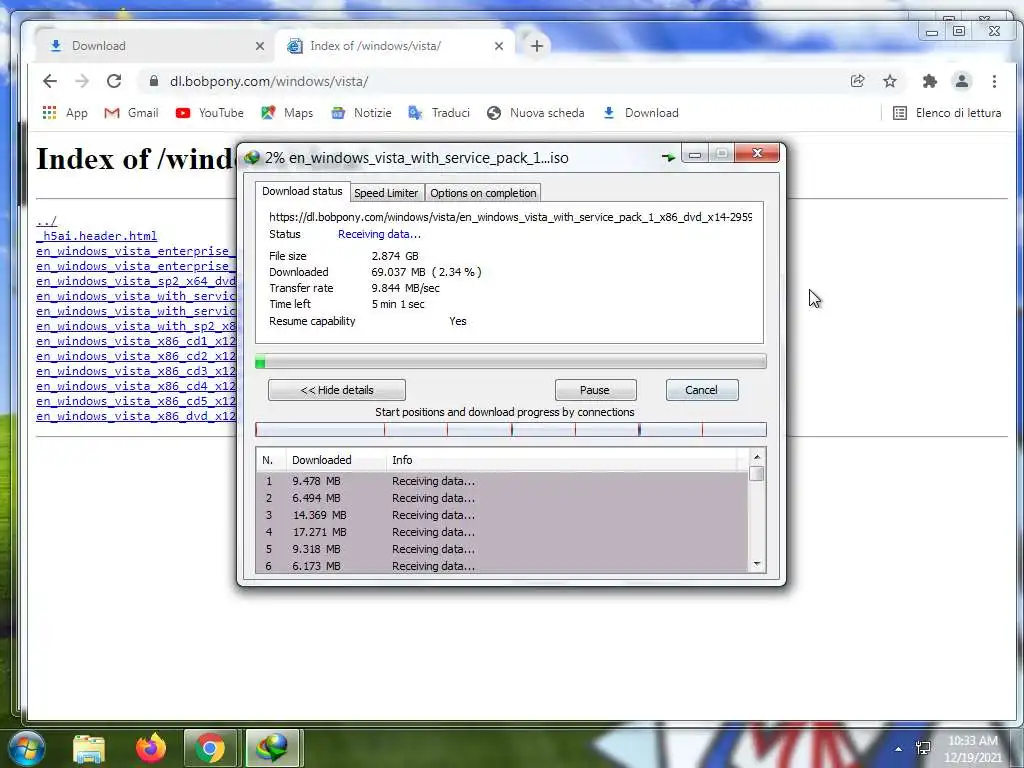Viewport: 1024px width, 768px height.
Task: Open Chrome three-dot menu
Action: pos(994,81)
